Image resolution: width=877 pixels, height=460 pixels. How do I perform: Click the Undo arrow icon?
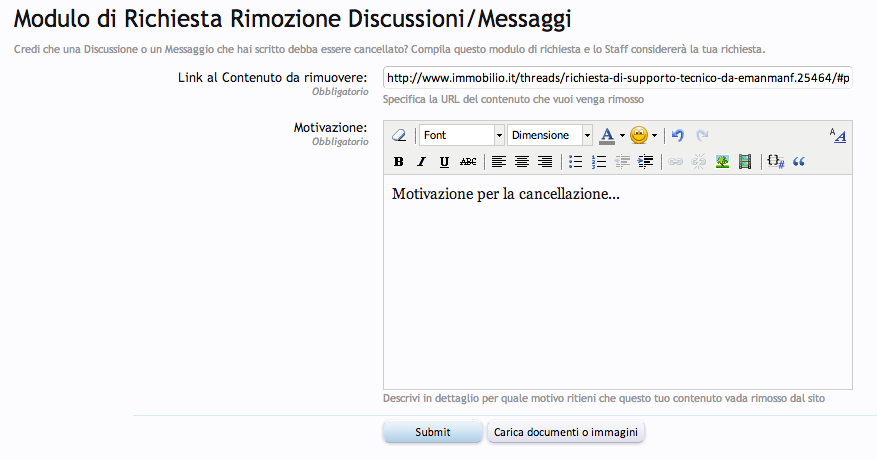678,135
